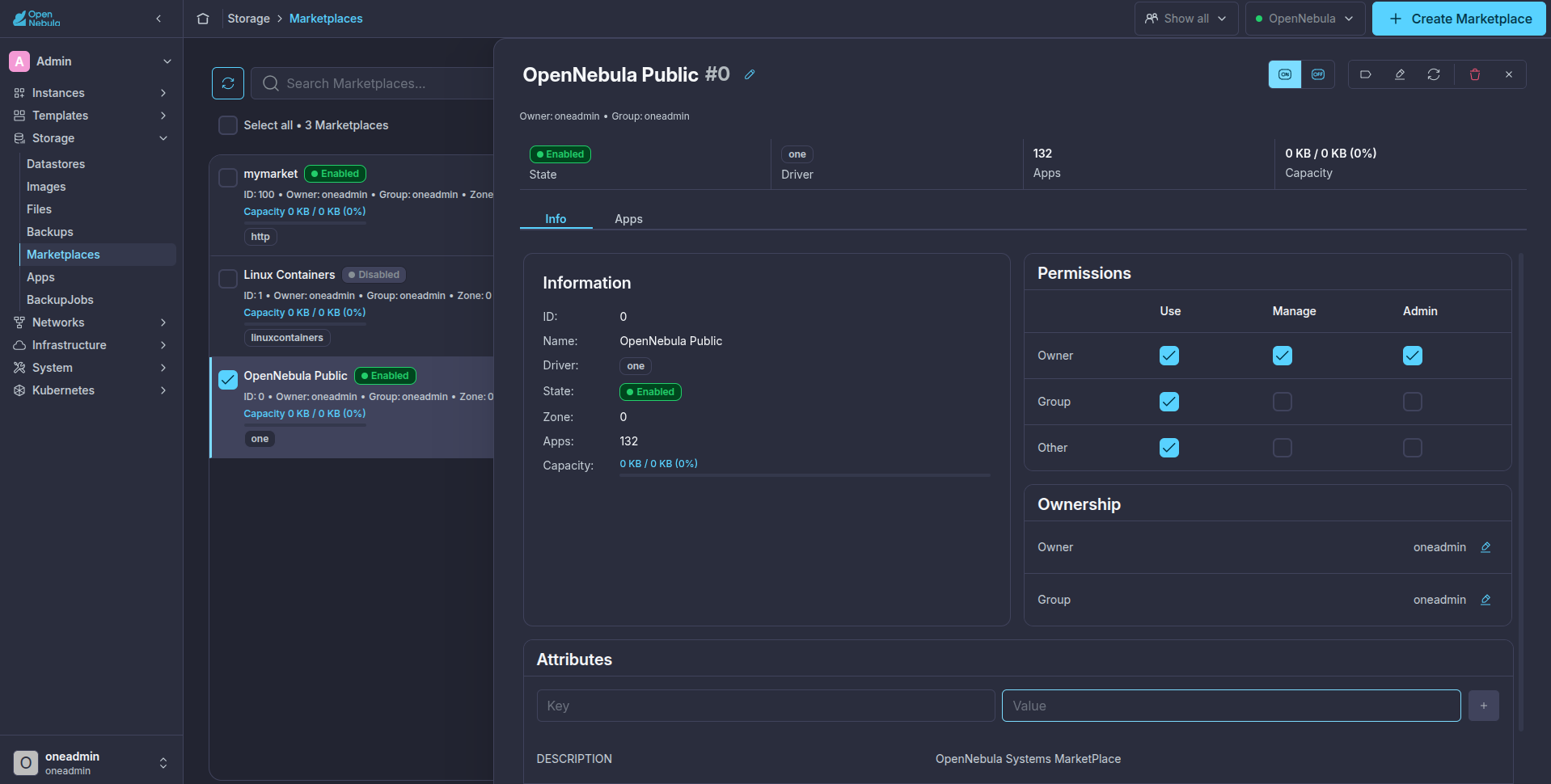This screenshot has height=784, width=1551.
Task: Toggle the Select all checkbox
Action: [228, 125]
